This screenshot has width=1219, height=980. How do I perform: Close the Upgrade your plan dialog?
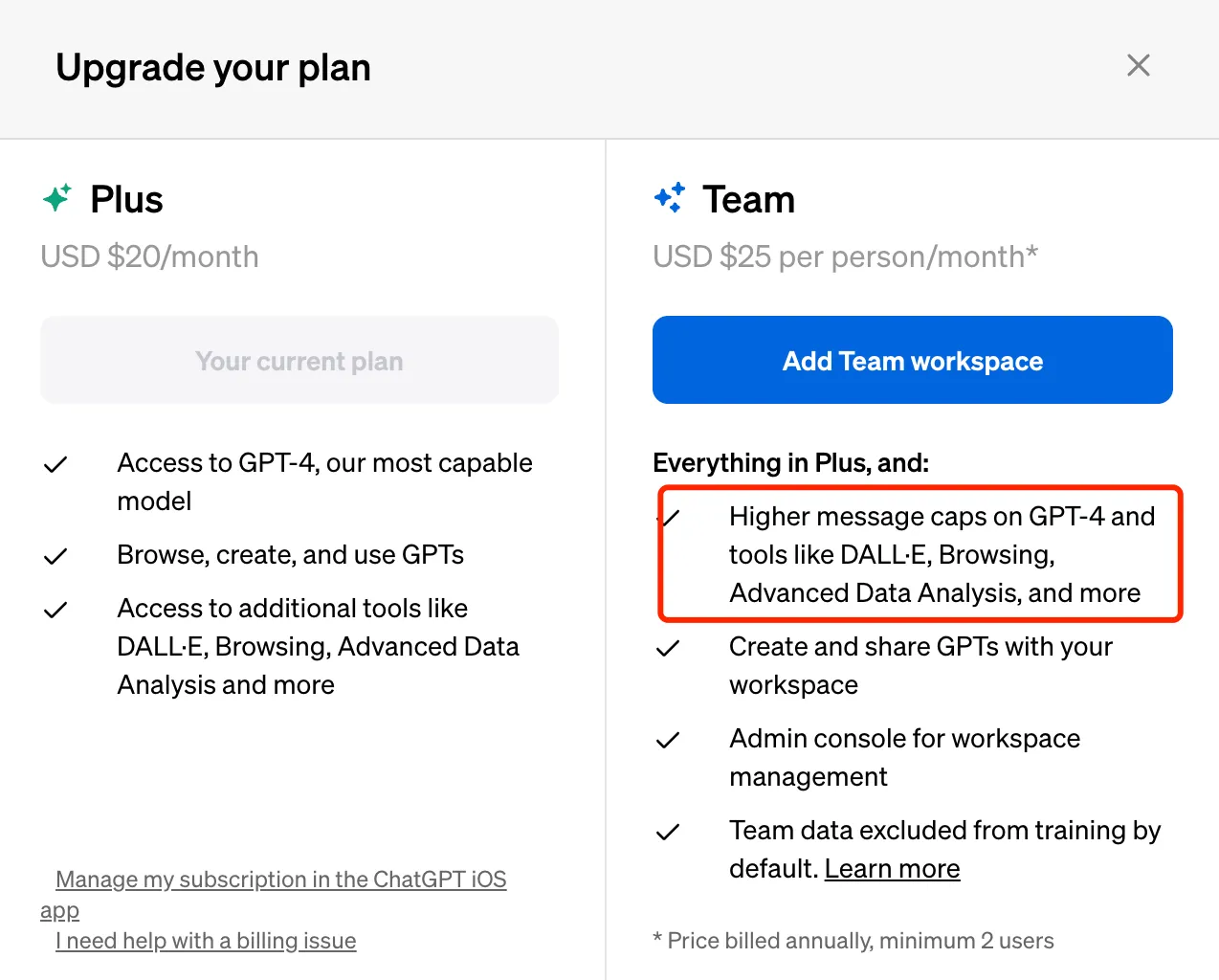coord(1138,65)
